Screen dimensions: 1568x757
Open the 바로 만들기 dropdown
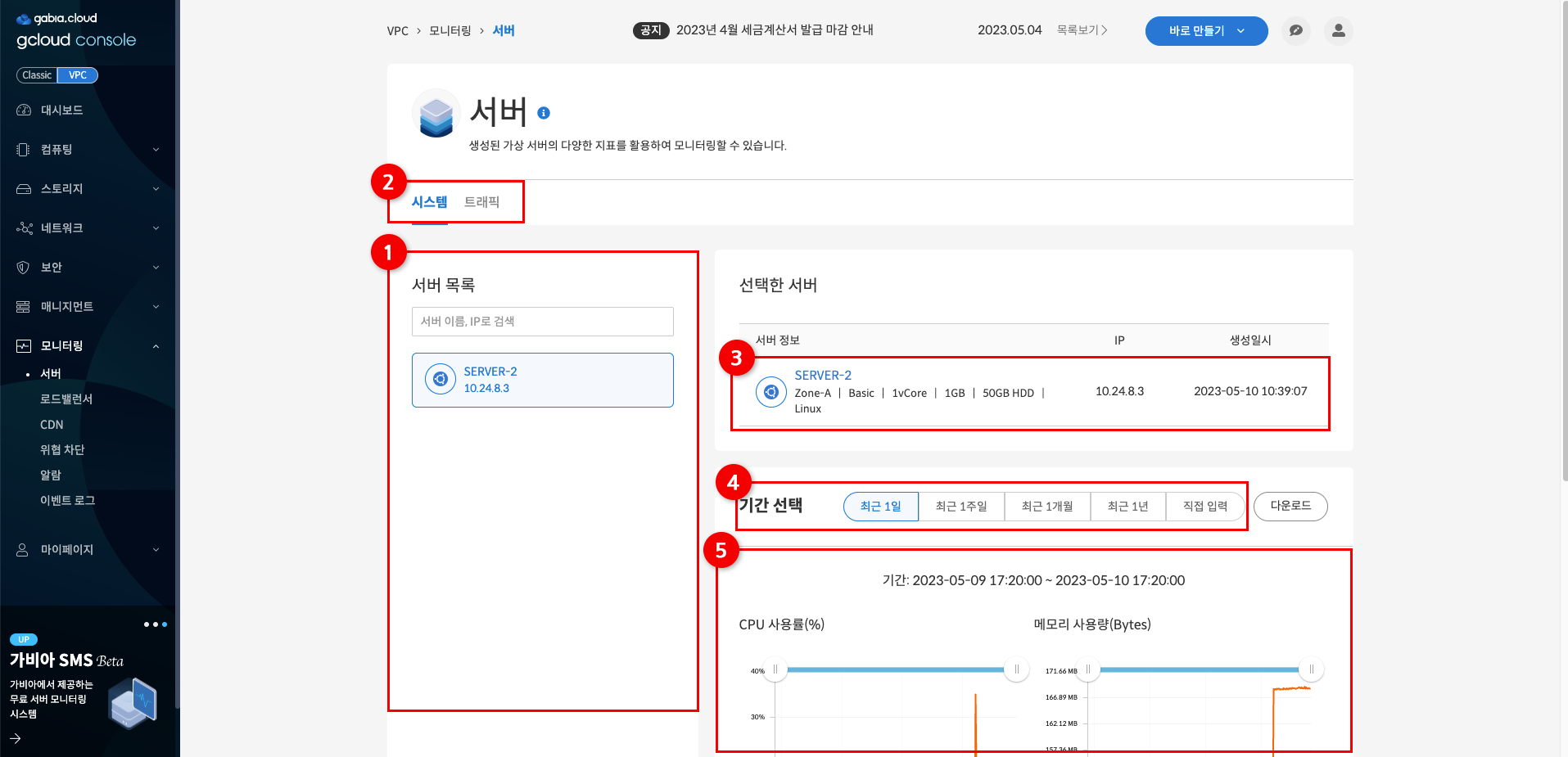click(1206, 30)
